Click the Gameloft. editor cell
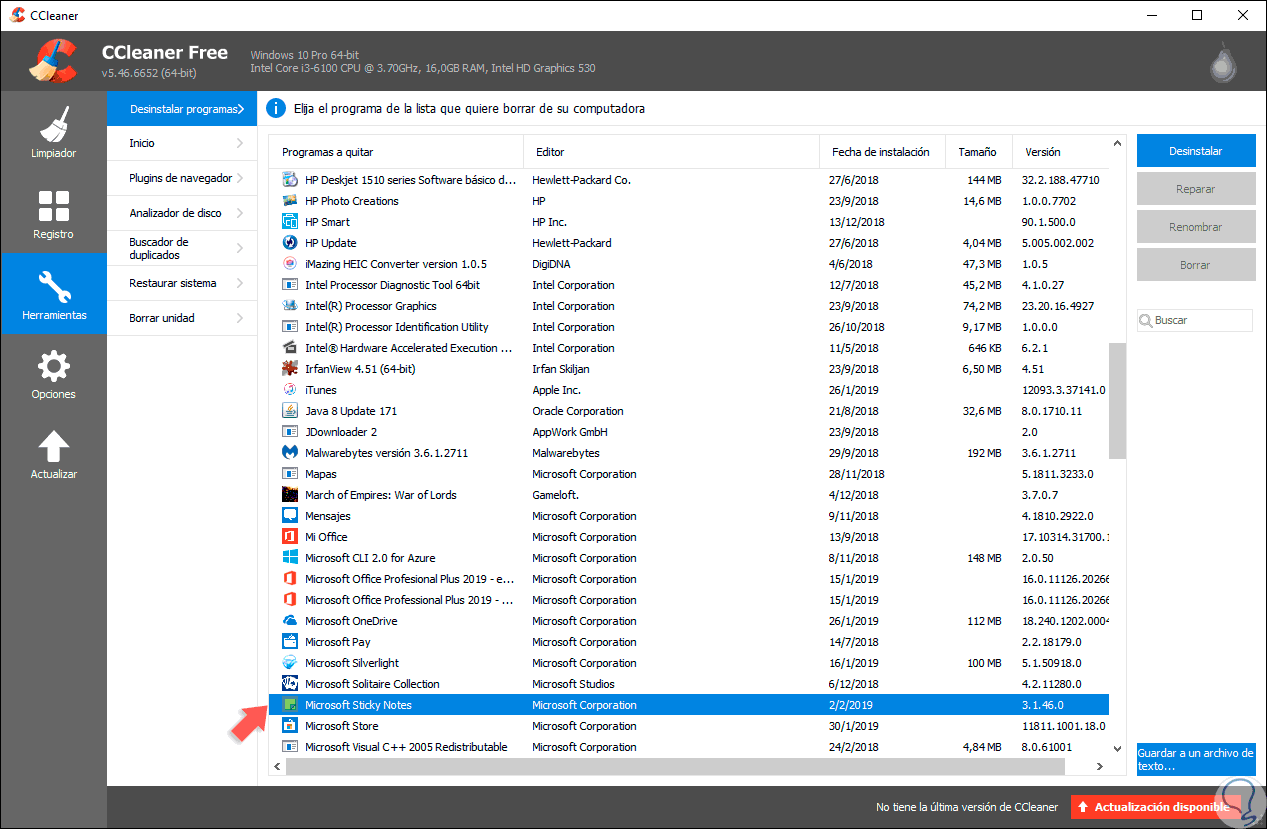Screen dimensions: 1267x829 [556, 495]
